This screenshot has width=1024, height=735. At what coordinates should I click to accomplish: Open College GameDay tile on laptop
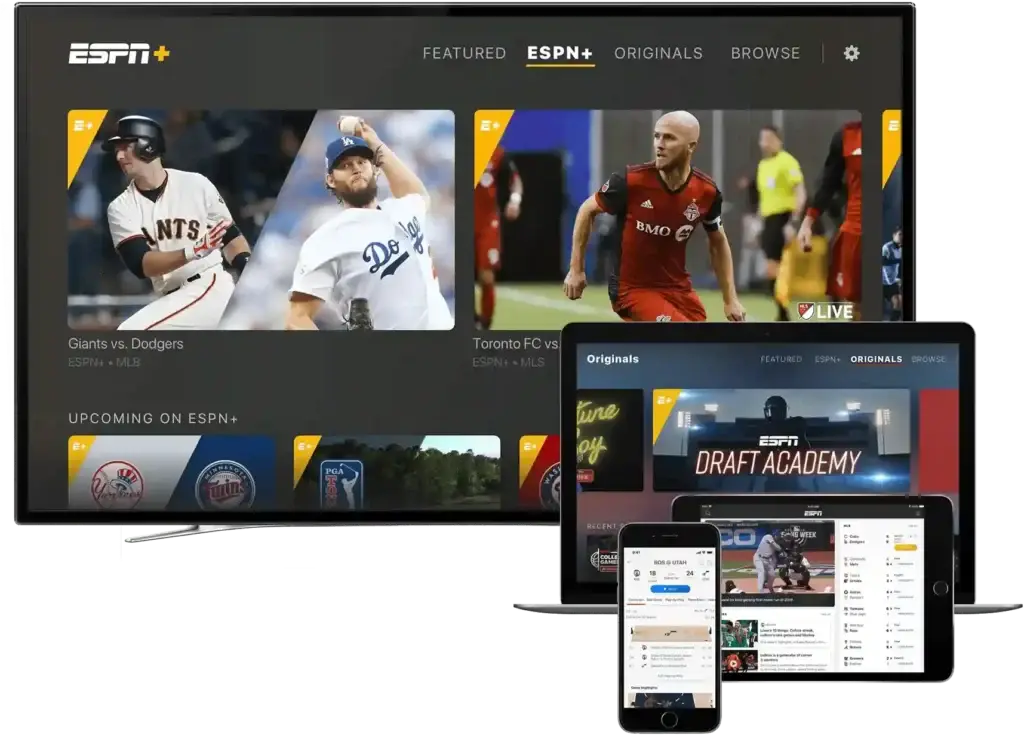point(602,560)
